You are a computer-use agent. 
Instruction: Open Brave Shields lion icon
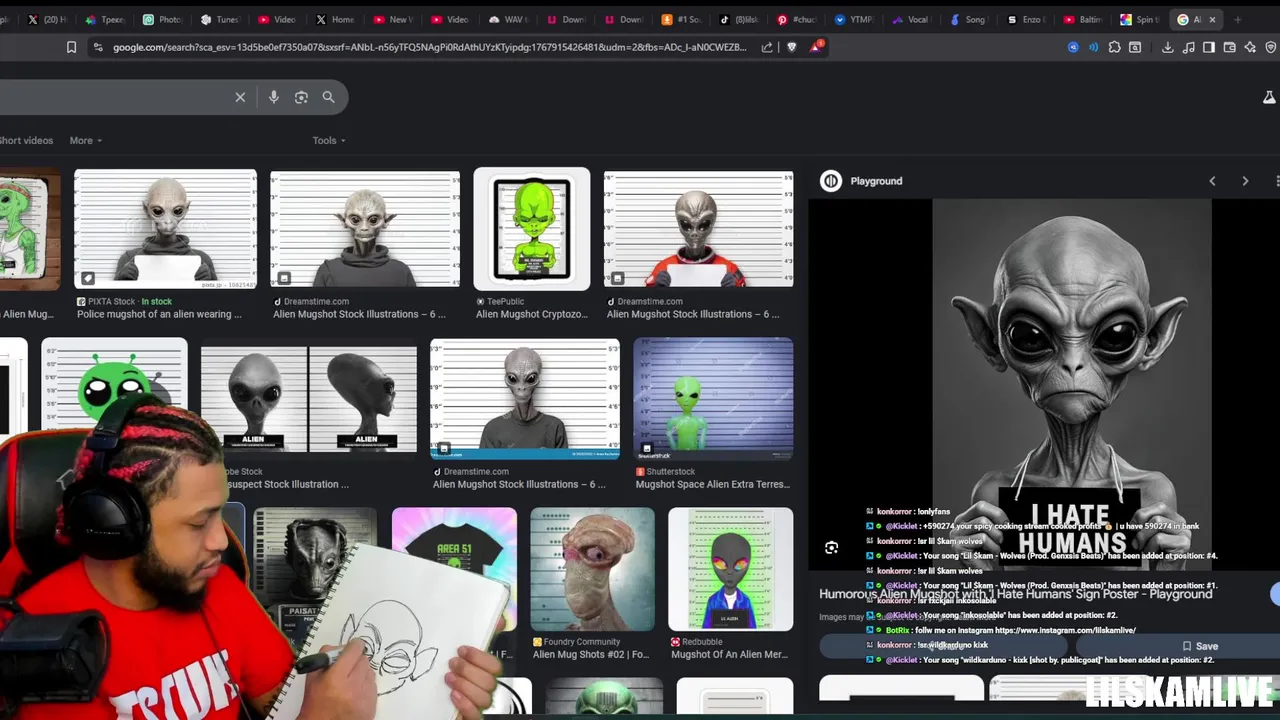792,47
